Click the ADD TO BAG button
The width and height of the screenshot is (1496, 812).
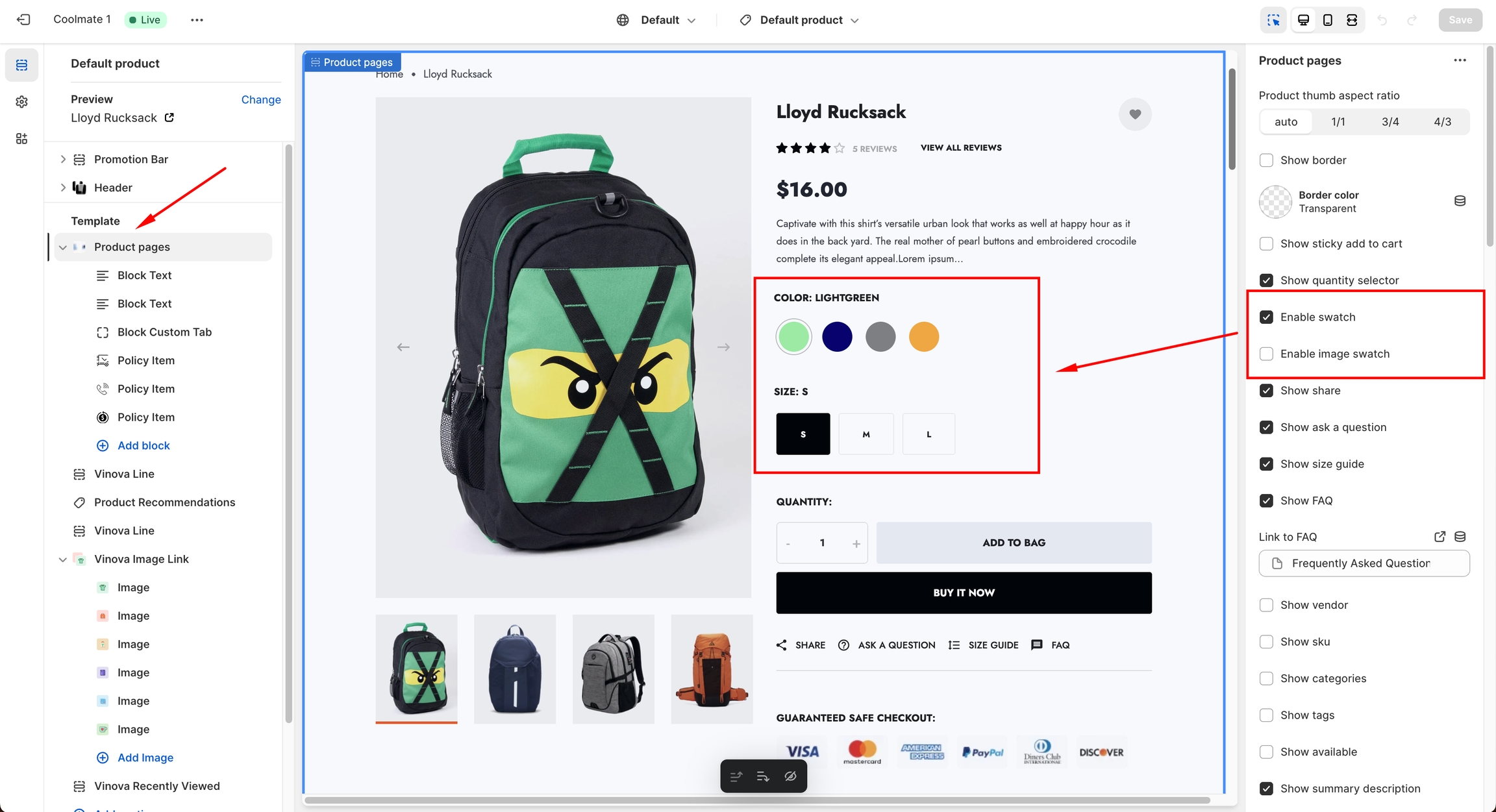point(1014,543)
